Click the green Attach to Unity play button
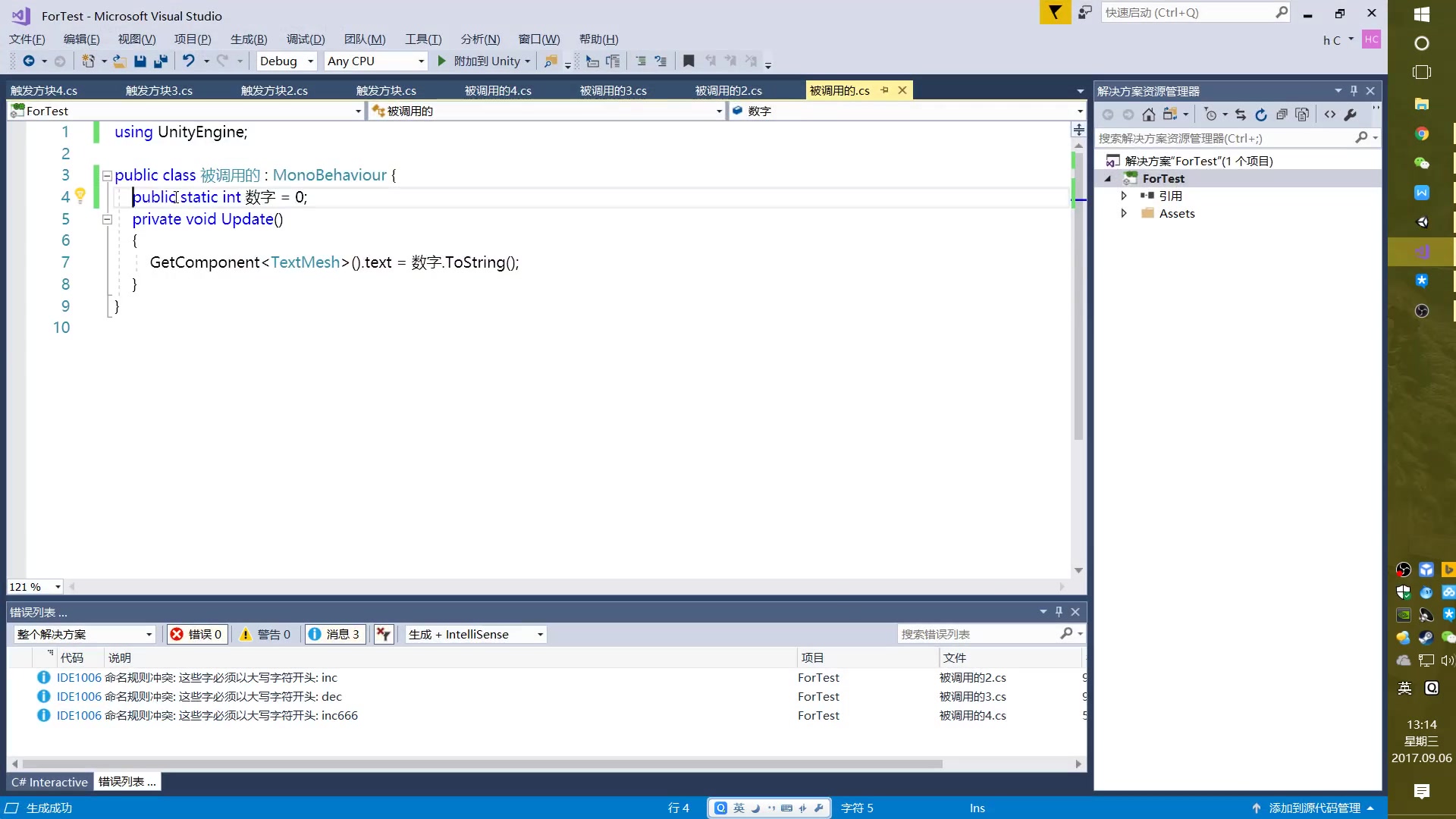1456x819 pixels. tap(442, 61)
